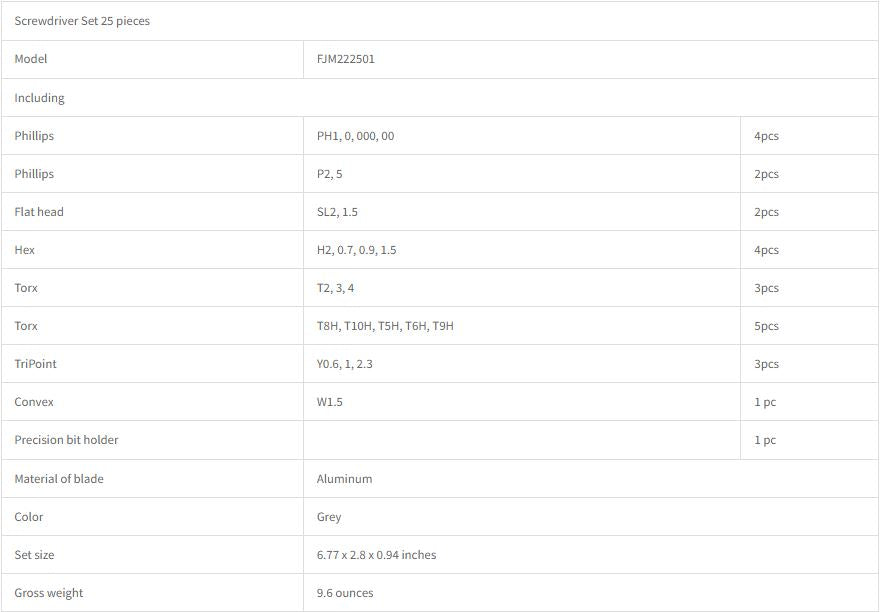Screen dimensions: 882x612
Task: Click the "5pcs" quantity cell
Action: coord(766,326)
